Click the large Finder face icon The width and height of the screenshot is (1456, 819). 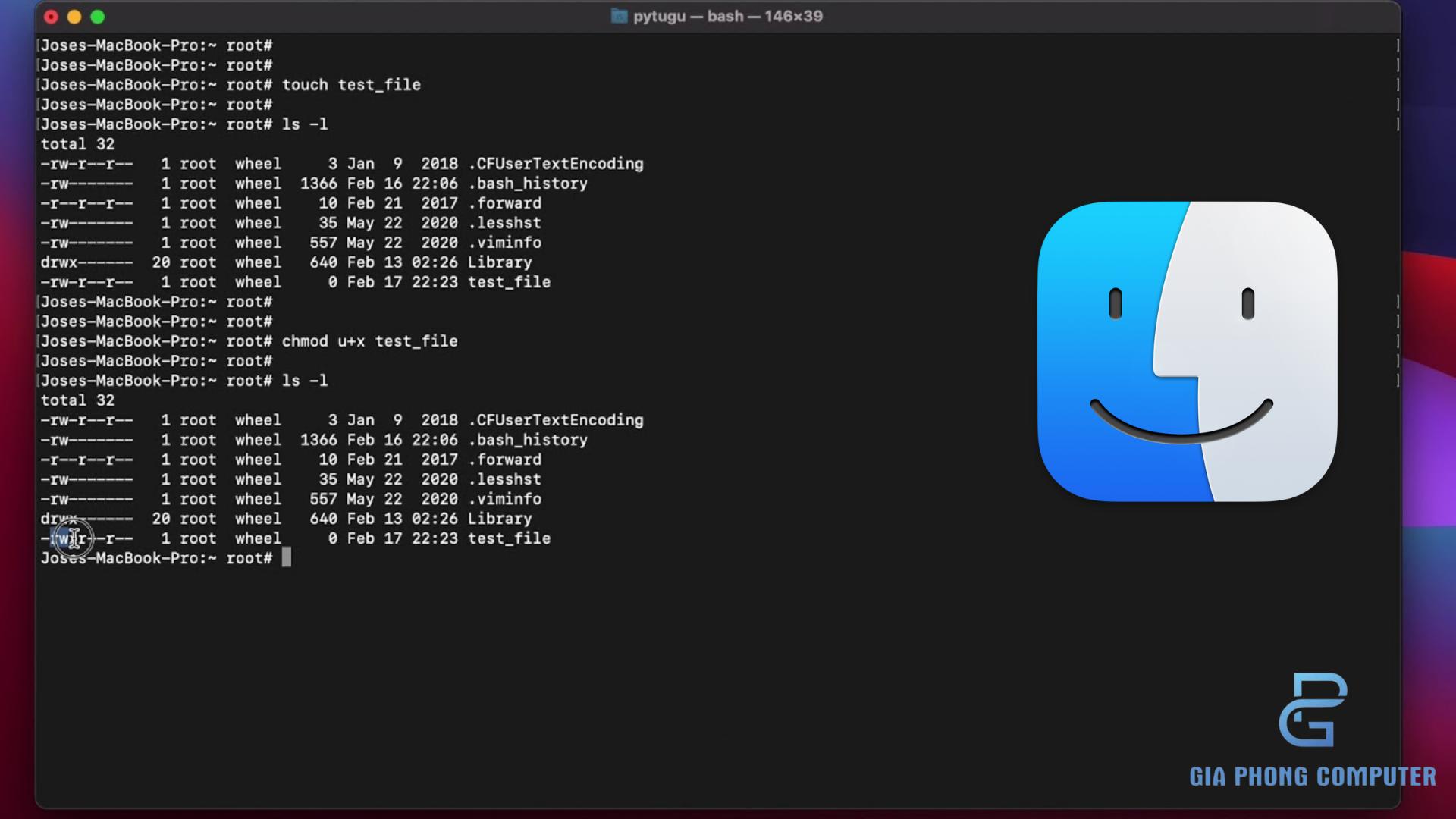(x=1187, y=351)
